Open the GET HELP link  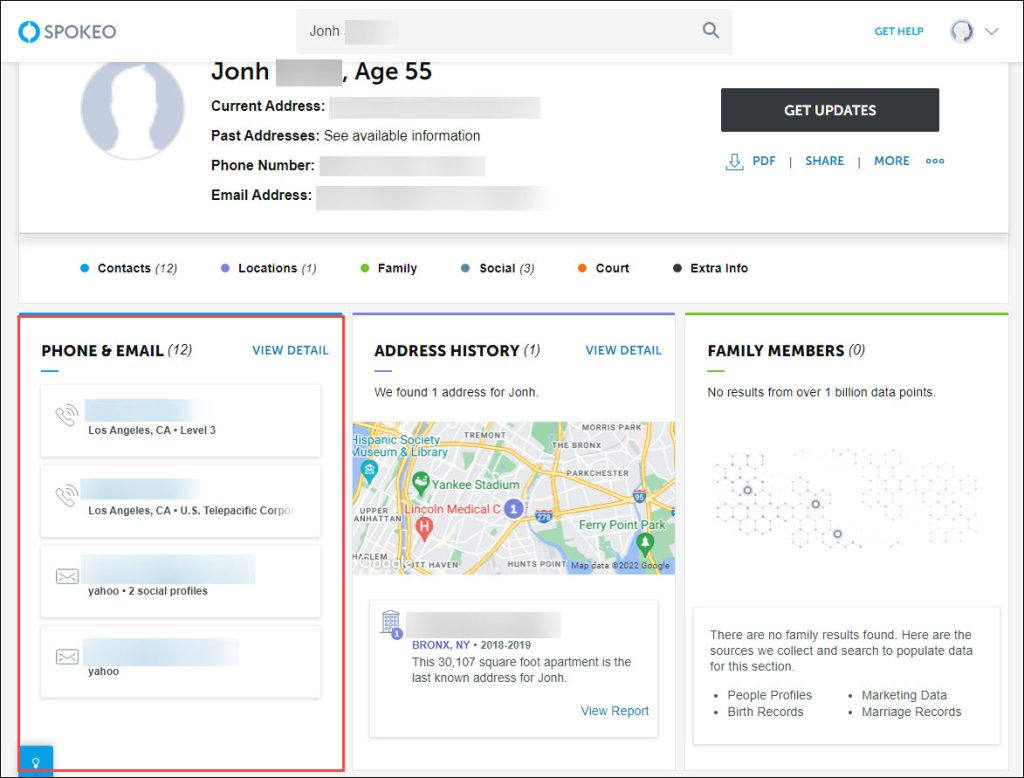(898, 31)
